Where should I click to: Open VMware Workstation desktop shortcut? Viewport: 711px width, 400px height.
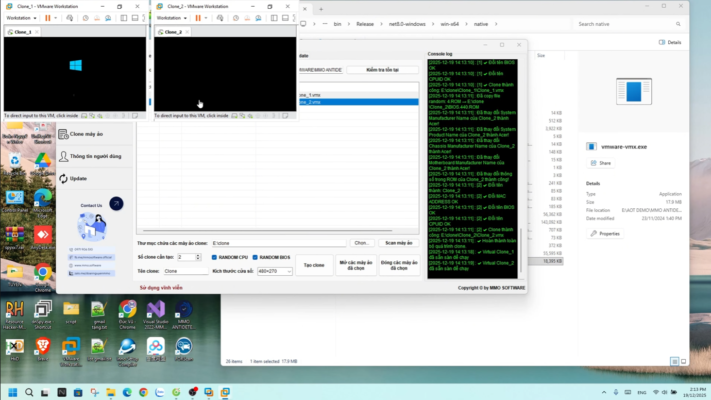(x=71, y=351)
